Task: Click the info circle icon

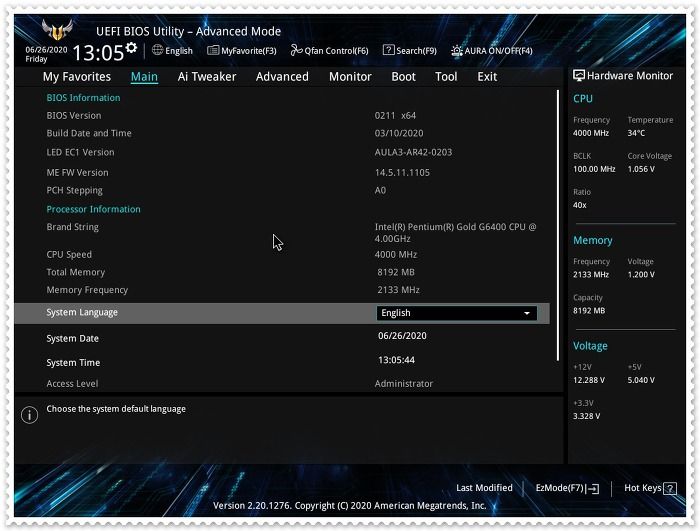Action: [29, 415]
